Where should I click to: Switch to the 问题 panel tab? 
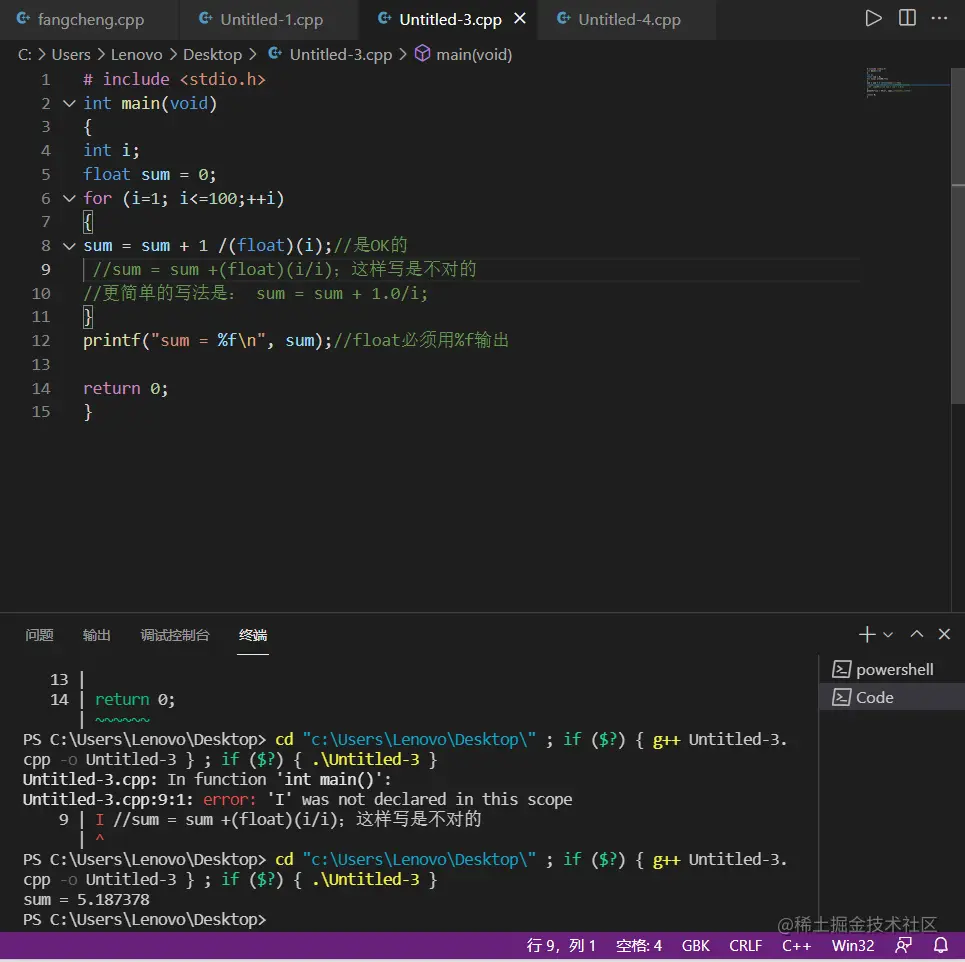click(x=40, y=635)
